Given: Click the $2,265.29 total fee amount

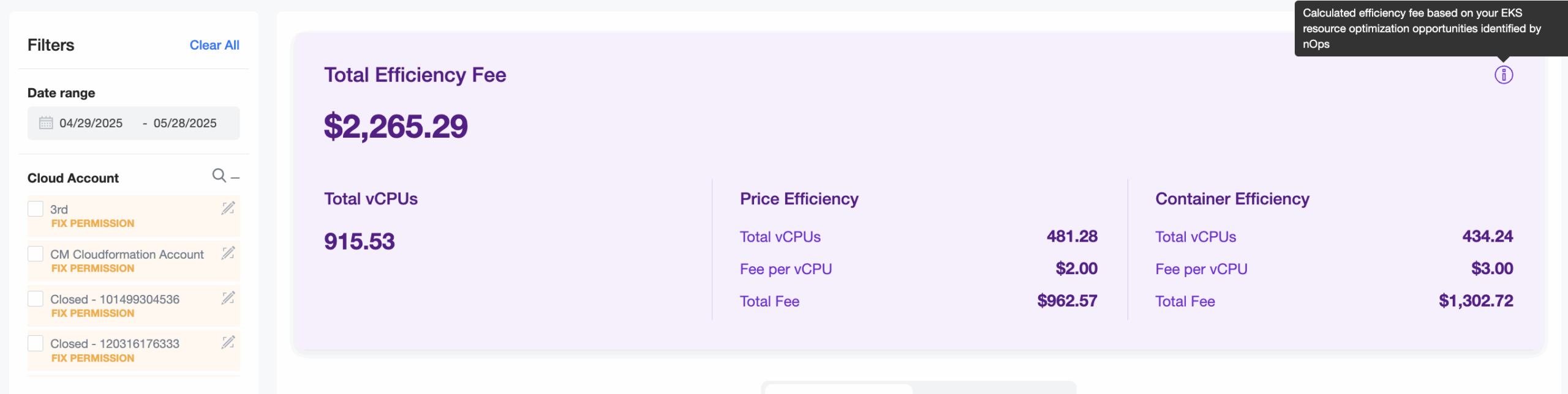Looking at the screenshot, I should pyautogui.click(x=396, y=127).
